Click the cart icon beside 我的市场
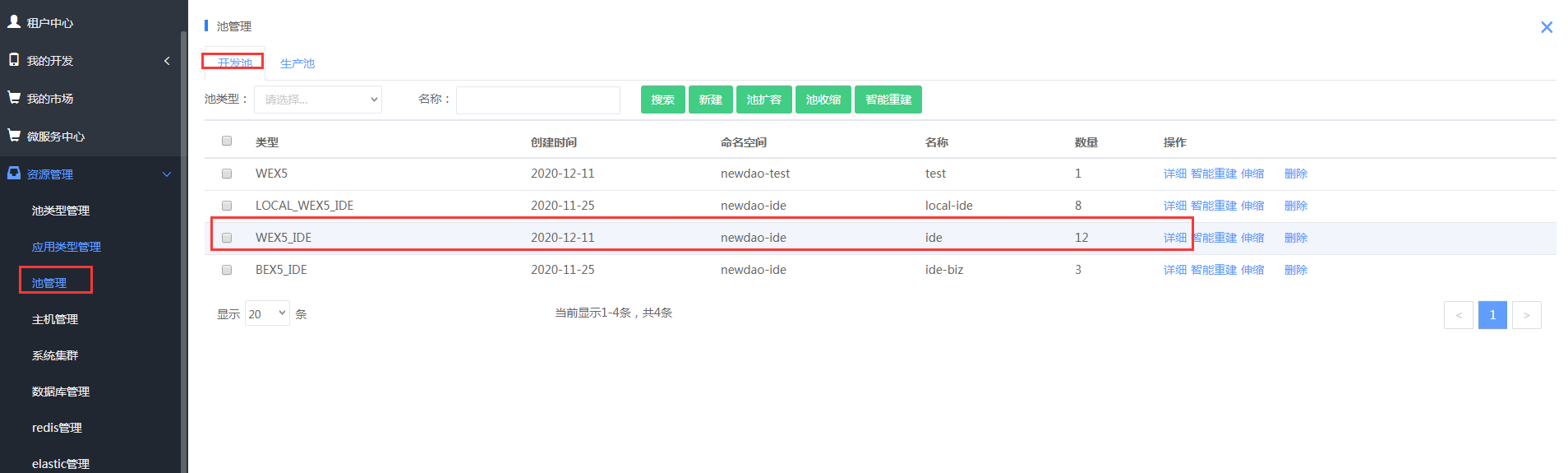This screenshot has height=473, width=1568. 14,98
